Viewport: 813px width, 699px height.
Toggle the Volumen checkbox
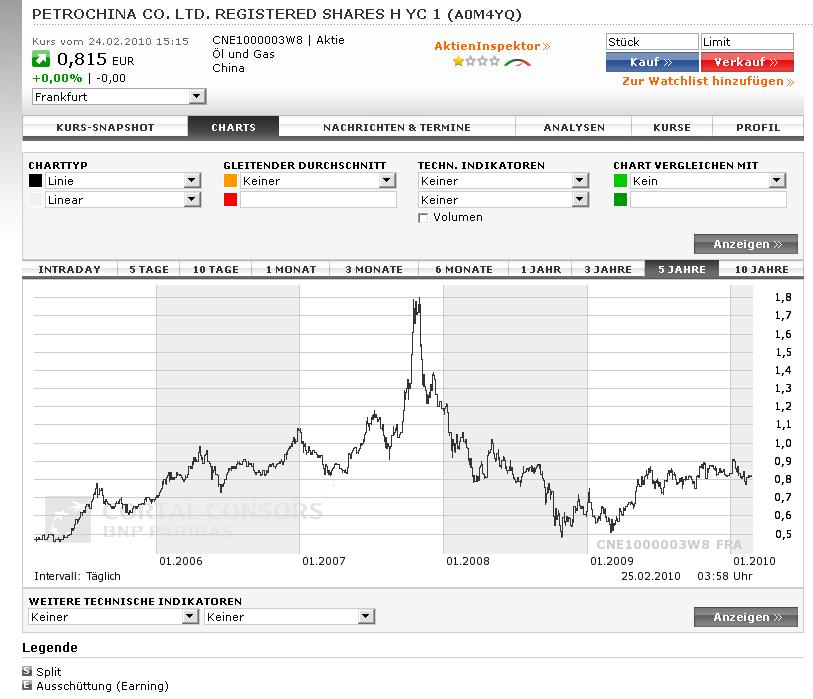point(423,218)
